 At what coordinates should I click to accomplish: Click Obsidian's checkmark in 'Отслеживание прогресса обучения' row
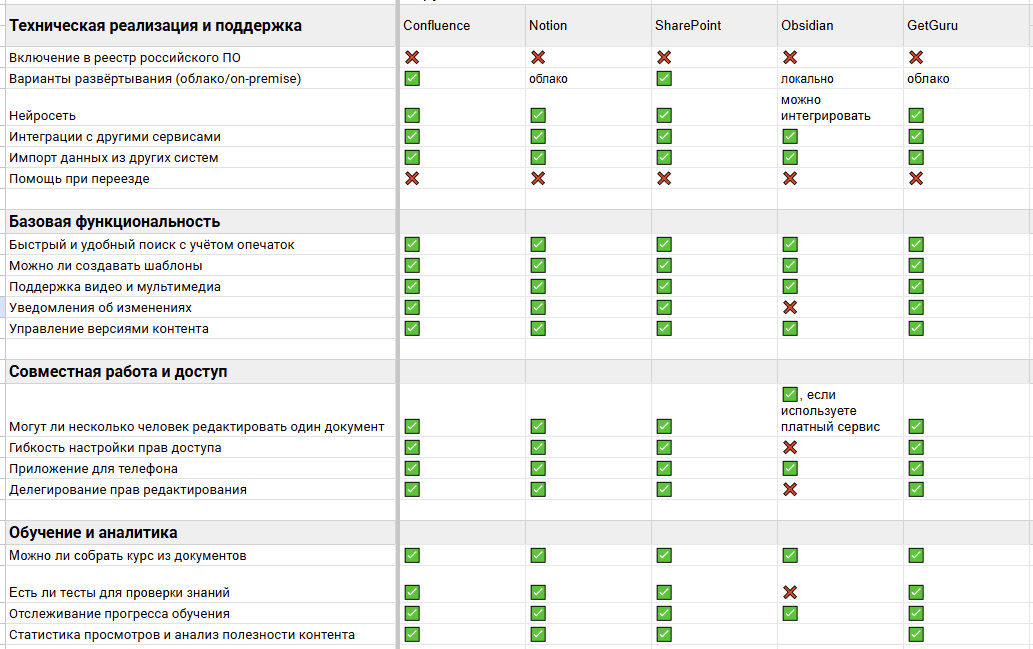790,613
